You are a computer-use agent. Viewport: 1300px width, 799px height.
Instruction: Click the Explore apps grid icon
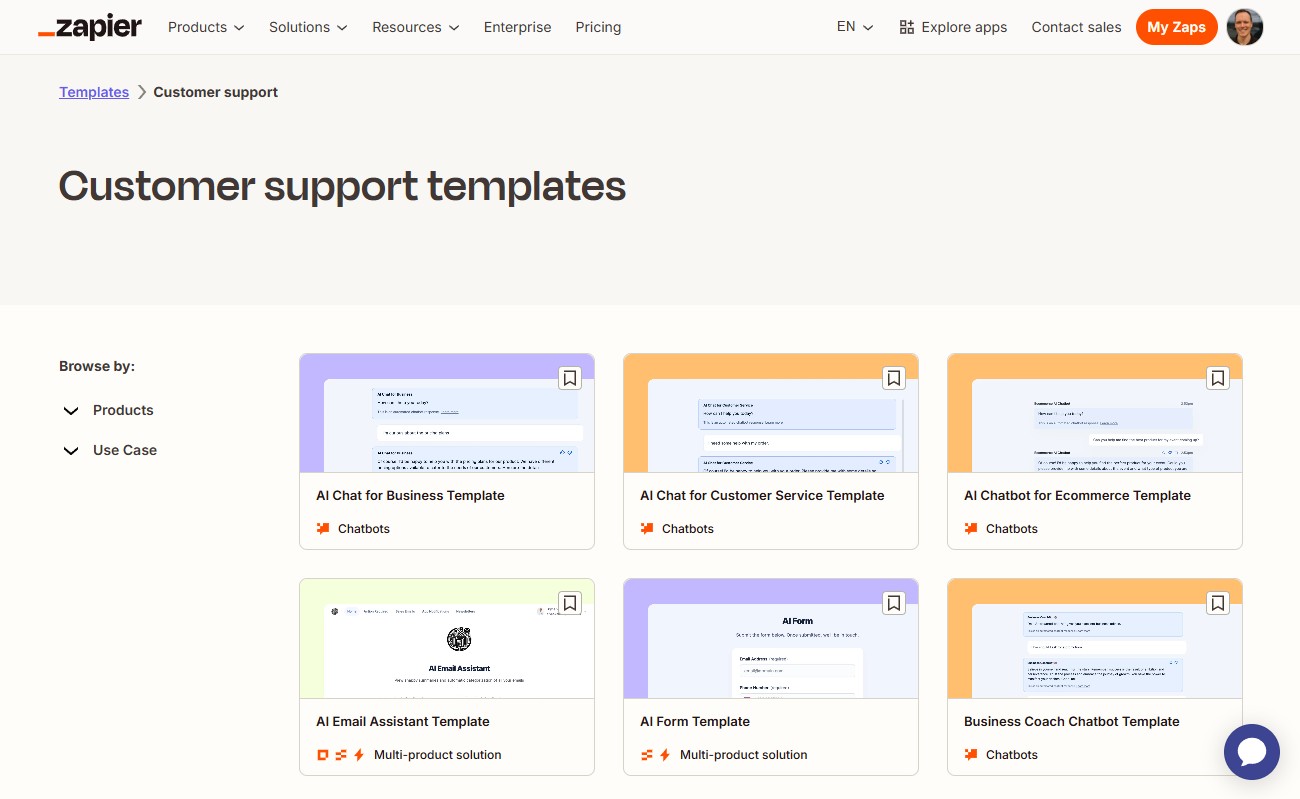905,26
